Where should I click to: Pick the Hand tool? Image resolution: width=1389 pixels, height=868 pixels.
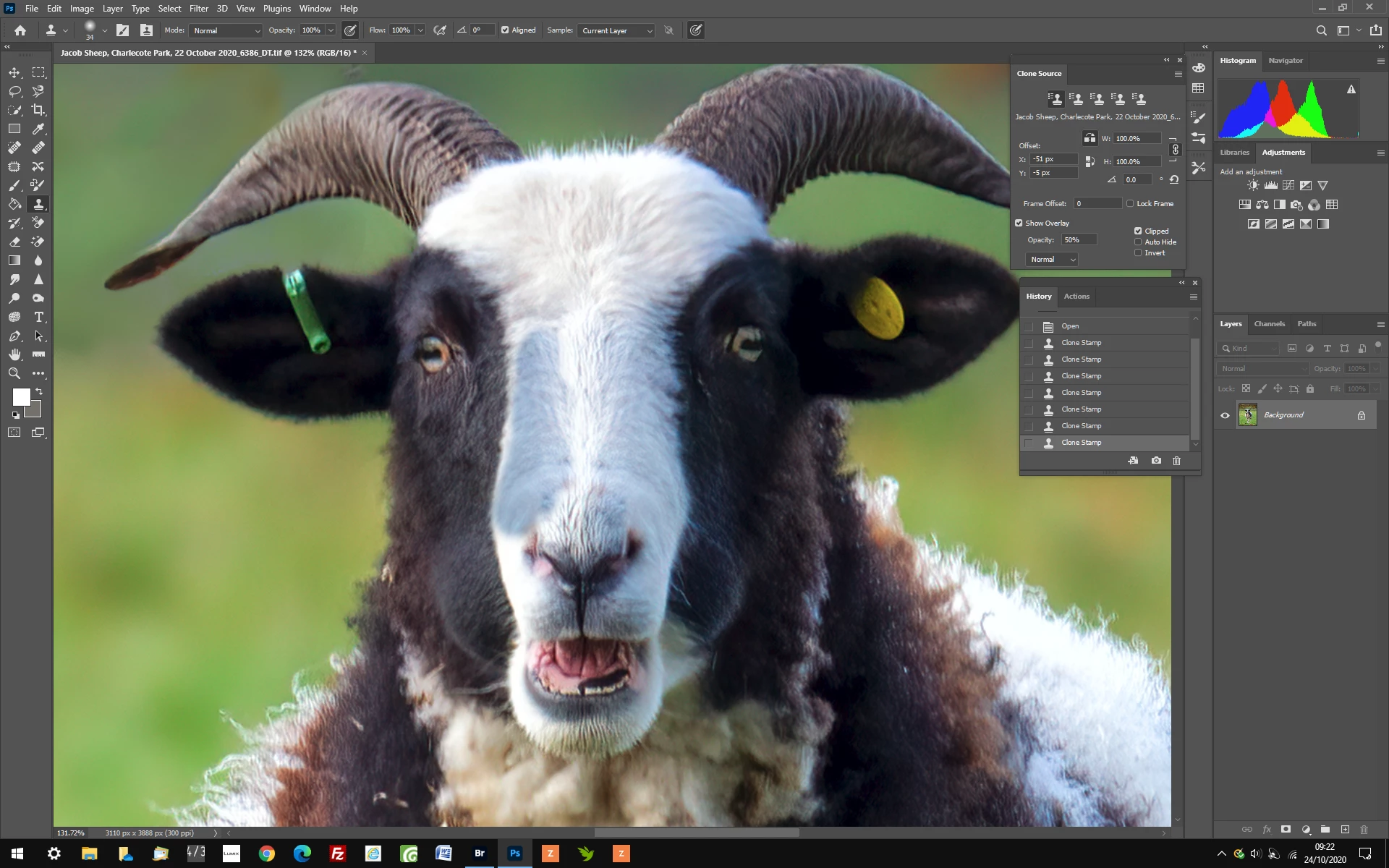(x=14, y=354)
